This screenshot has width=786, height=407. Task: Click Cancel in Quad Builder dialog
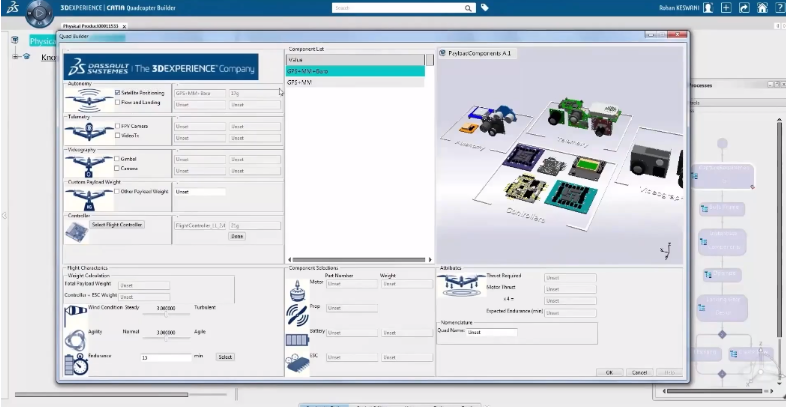pyautogui.click(x=640, y=372)
